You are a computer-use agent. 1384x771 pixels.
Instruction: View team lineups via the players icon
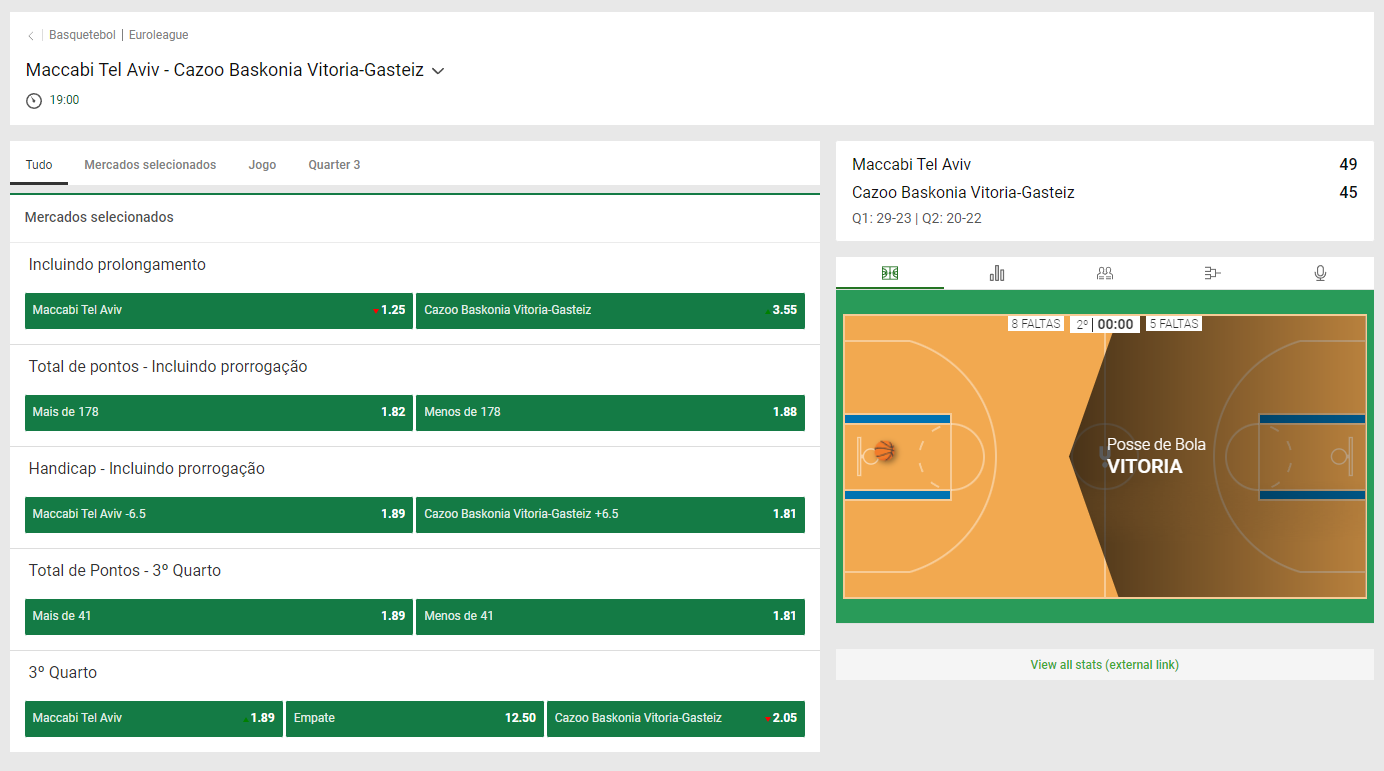pyautogui.click(x=1104, y=272)
